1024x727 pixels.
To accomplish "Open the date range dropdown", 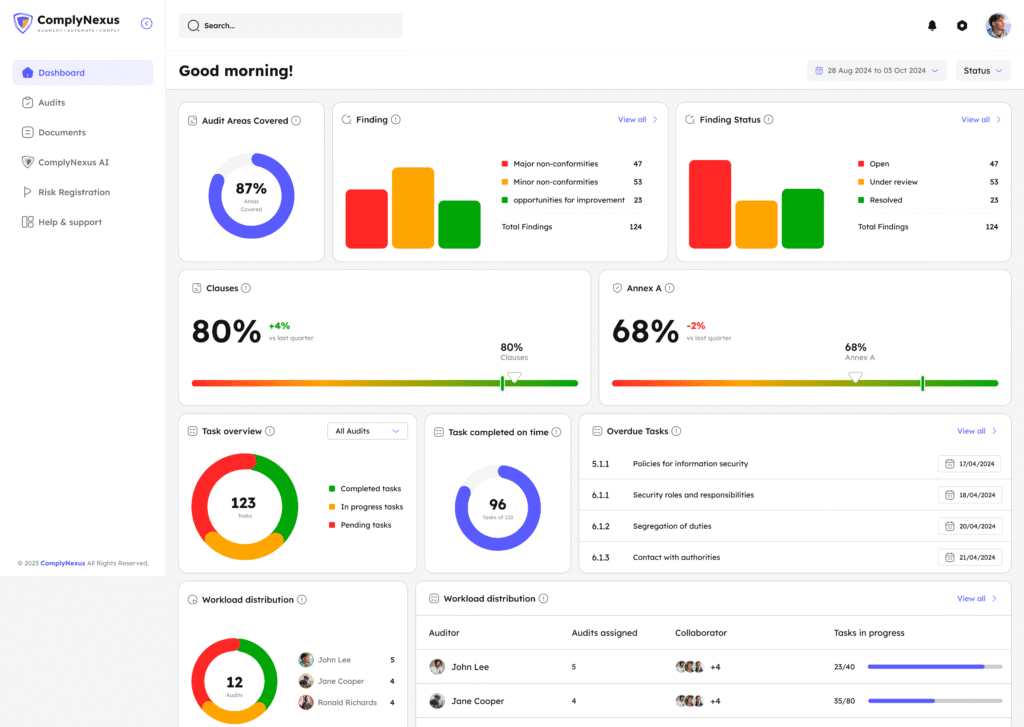I will [x=876, y=71].
